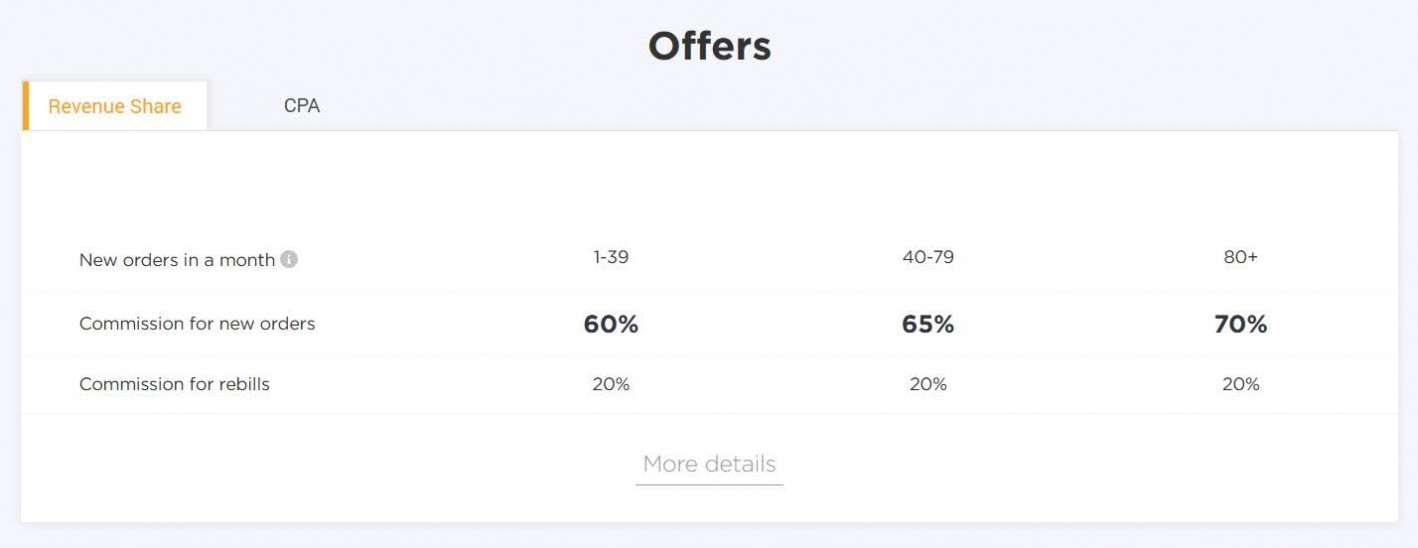This screenshot has width=1418, height=548.
Task: Click the New orders in a month label
Action: 177,260
